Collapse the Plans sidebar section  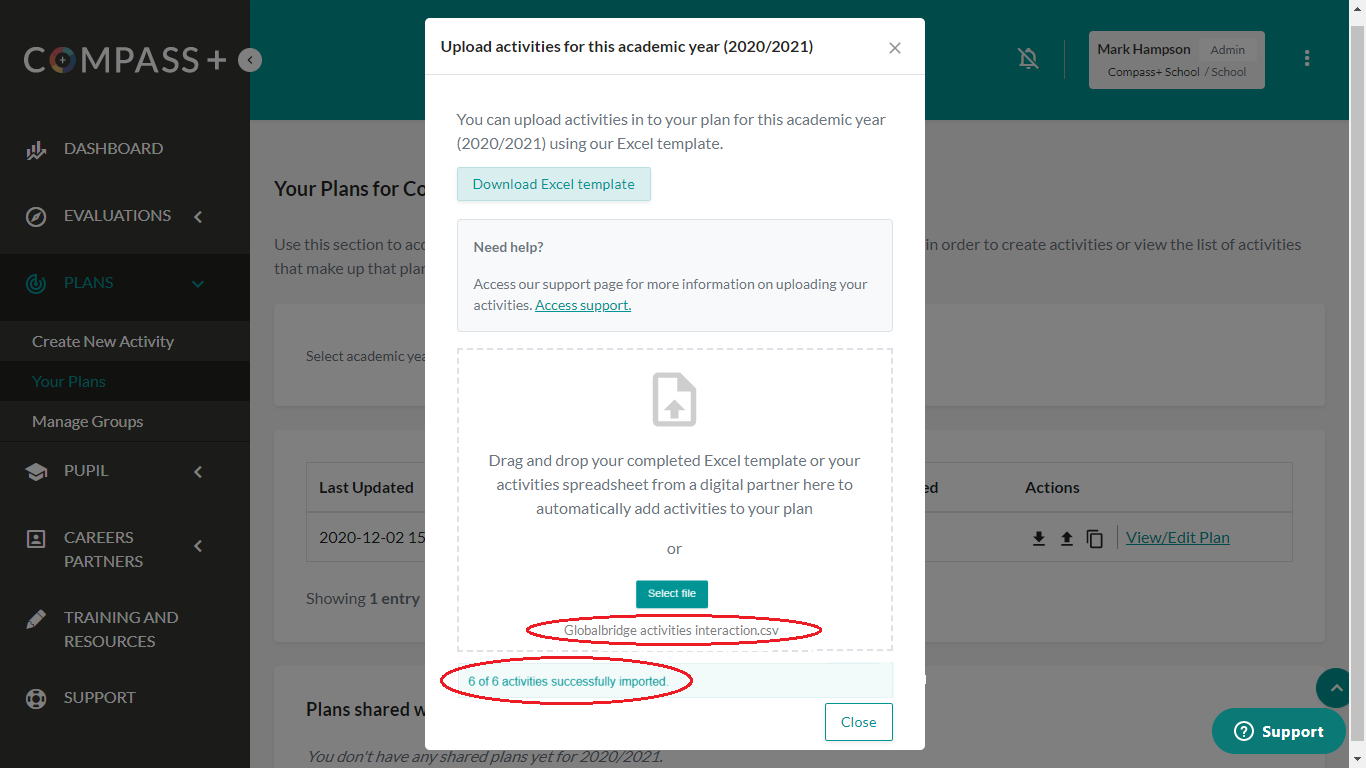(x=198, y=284)
